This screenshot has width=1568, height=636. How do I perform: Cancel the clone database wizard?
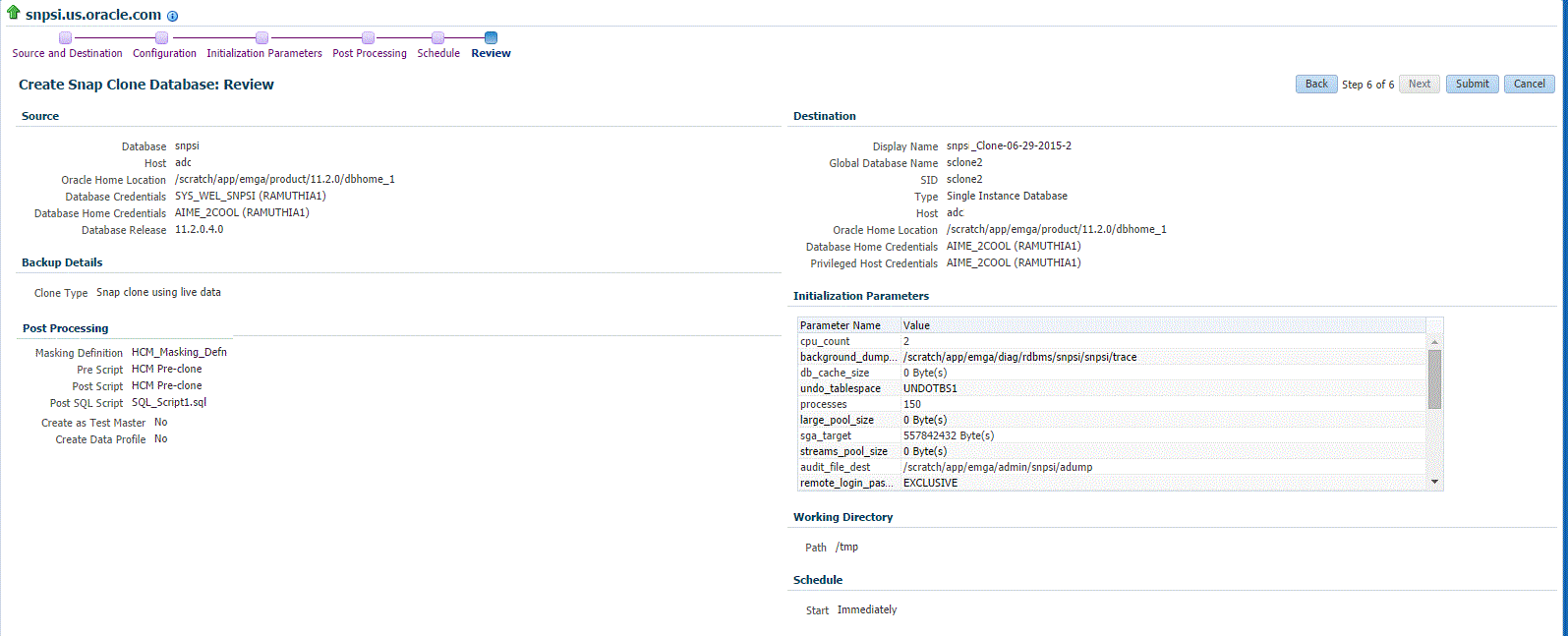coord(1529,84)
